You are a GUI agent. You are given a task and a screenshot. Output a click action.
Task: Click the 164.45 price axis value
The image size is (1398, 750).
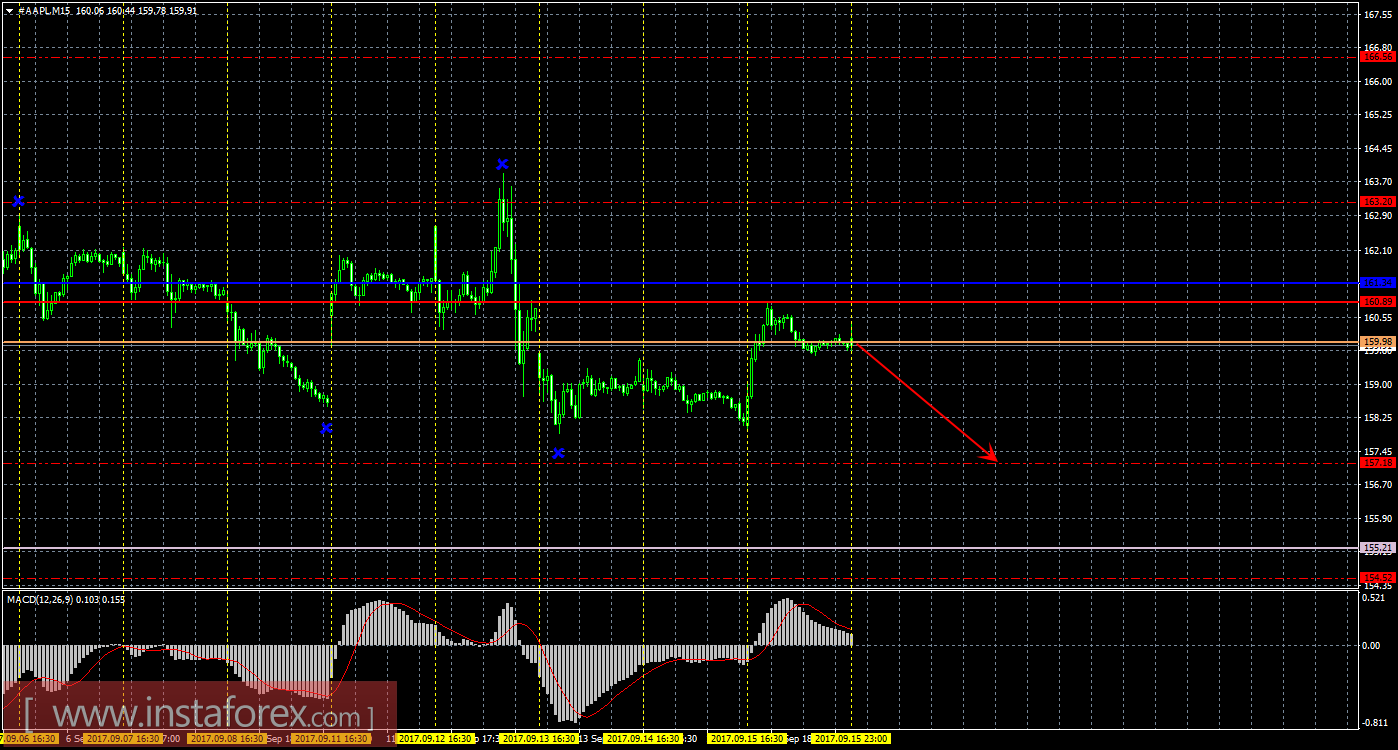[1378, 148]
